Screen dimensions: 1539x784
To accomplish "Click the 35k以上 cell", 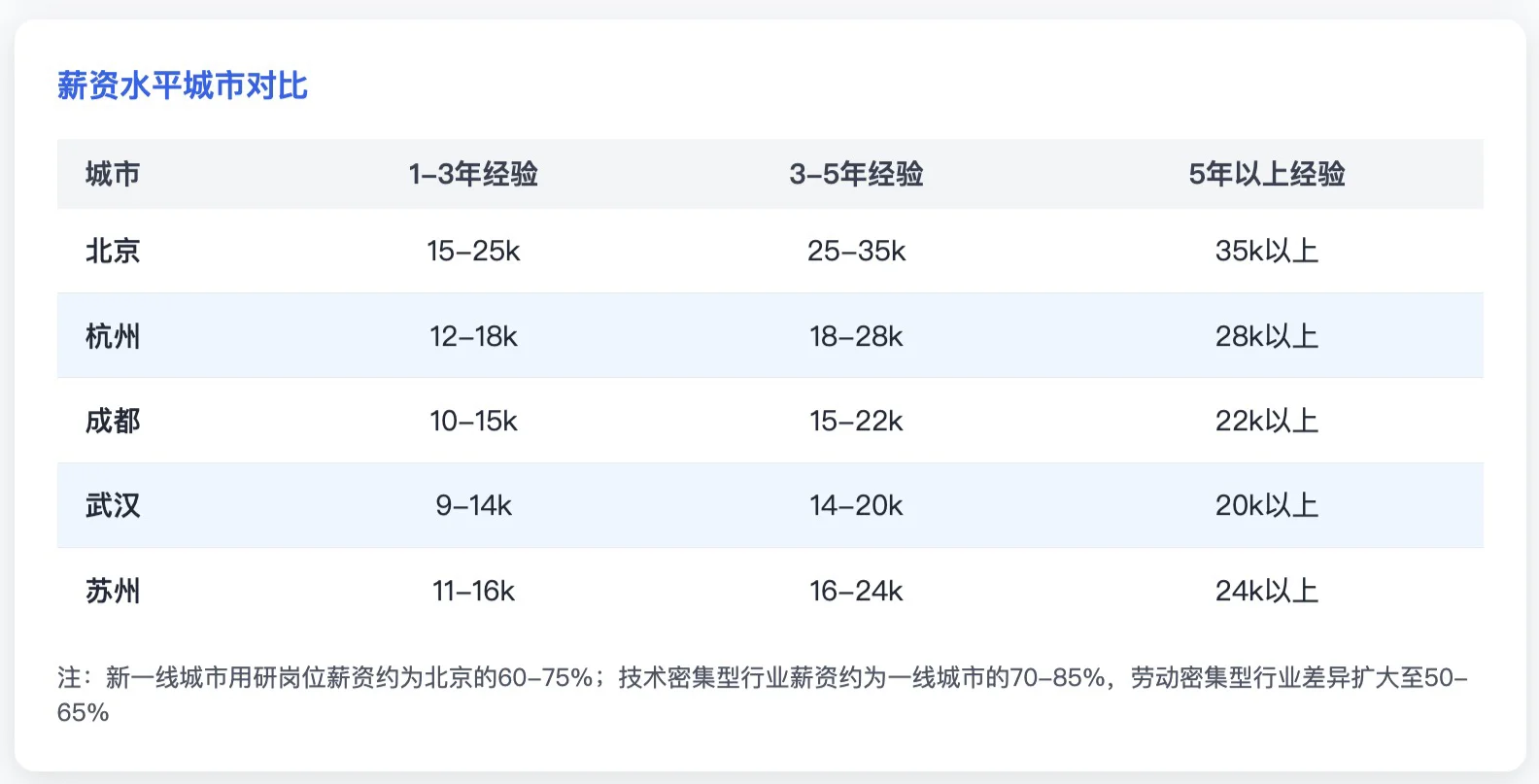I will tap(1267, 251).
